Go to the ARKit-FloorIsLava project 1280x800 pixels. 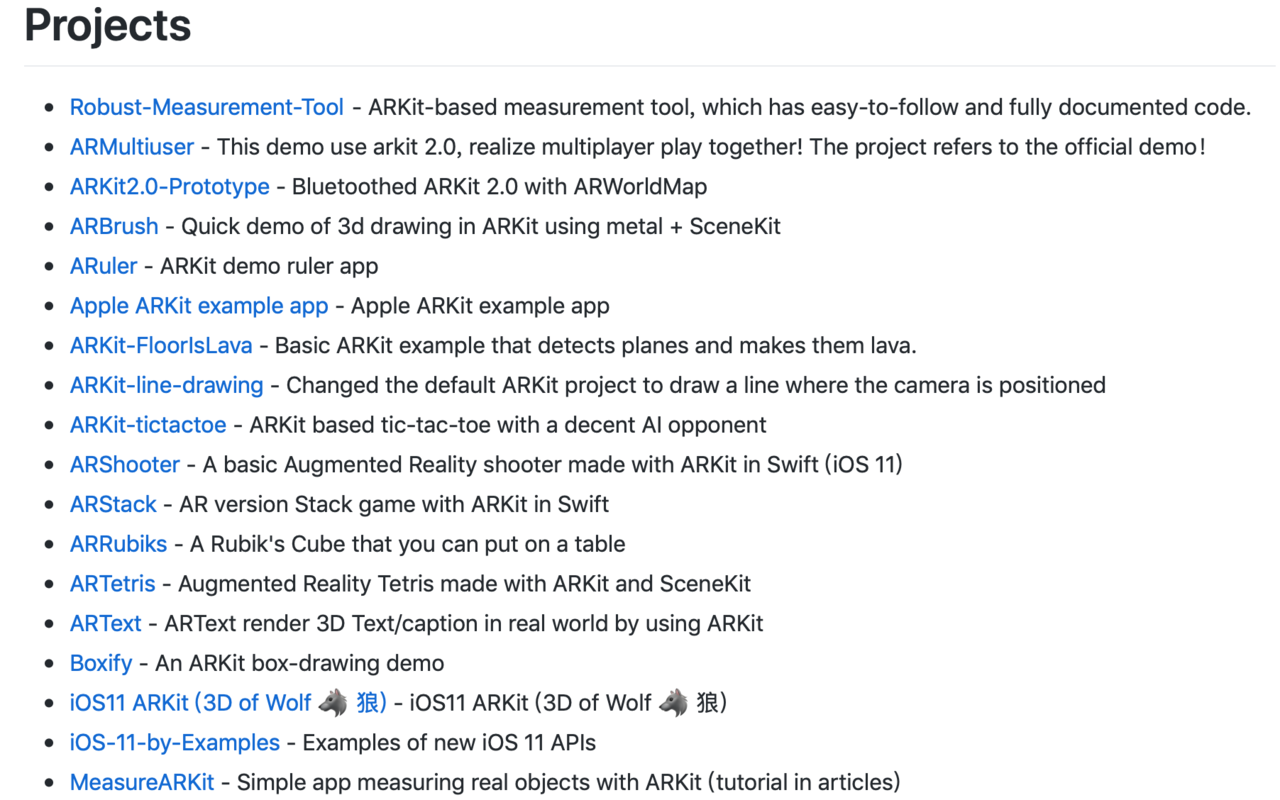[161, 346]
